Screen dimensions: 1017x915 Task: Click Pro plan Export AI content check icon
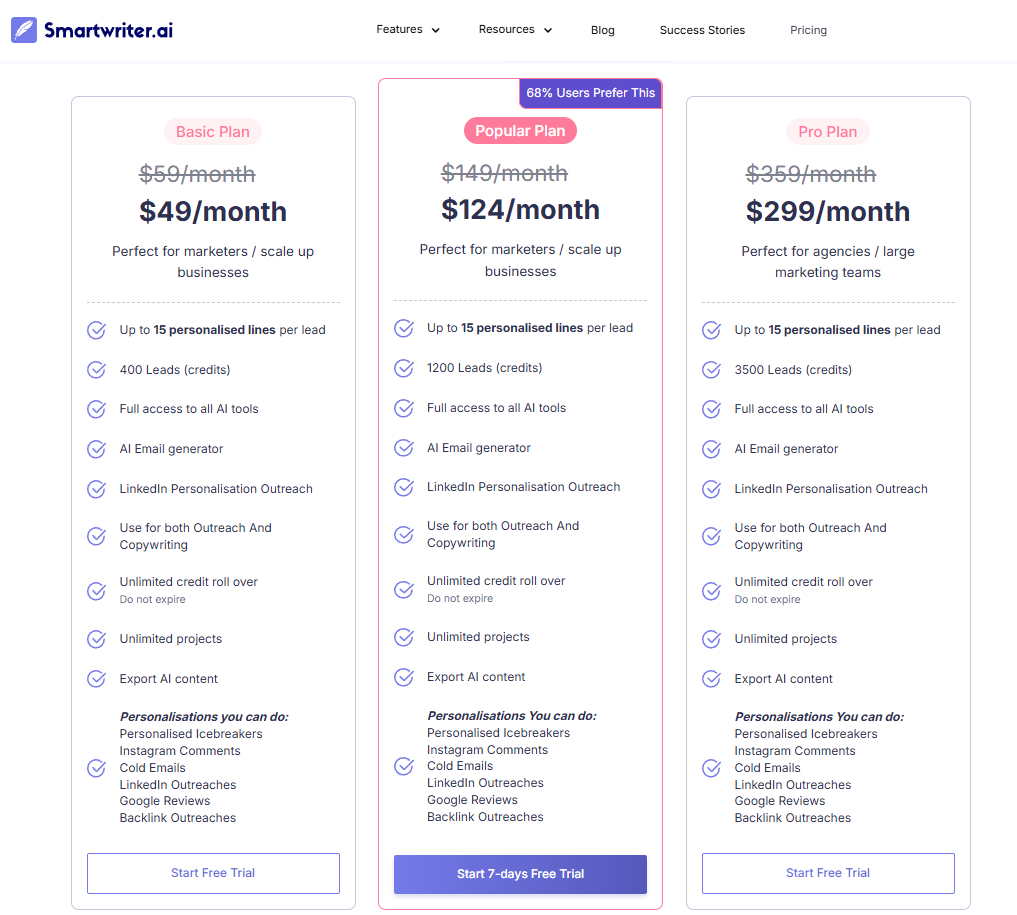[x=712, y=679]
